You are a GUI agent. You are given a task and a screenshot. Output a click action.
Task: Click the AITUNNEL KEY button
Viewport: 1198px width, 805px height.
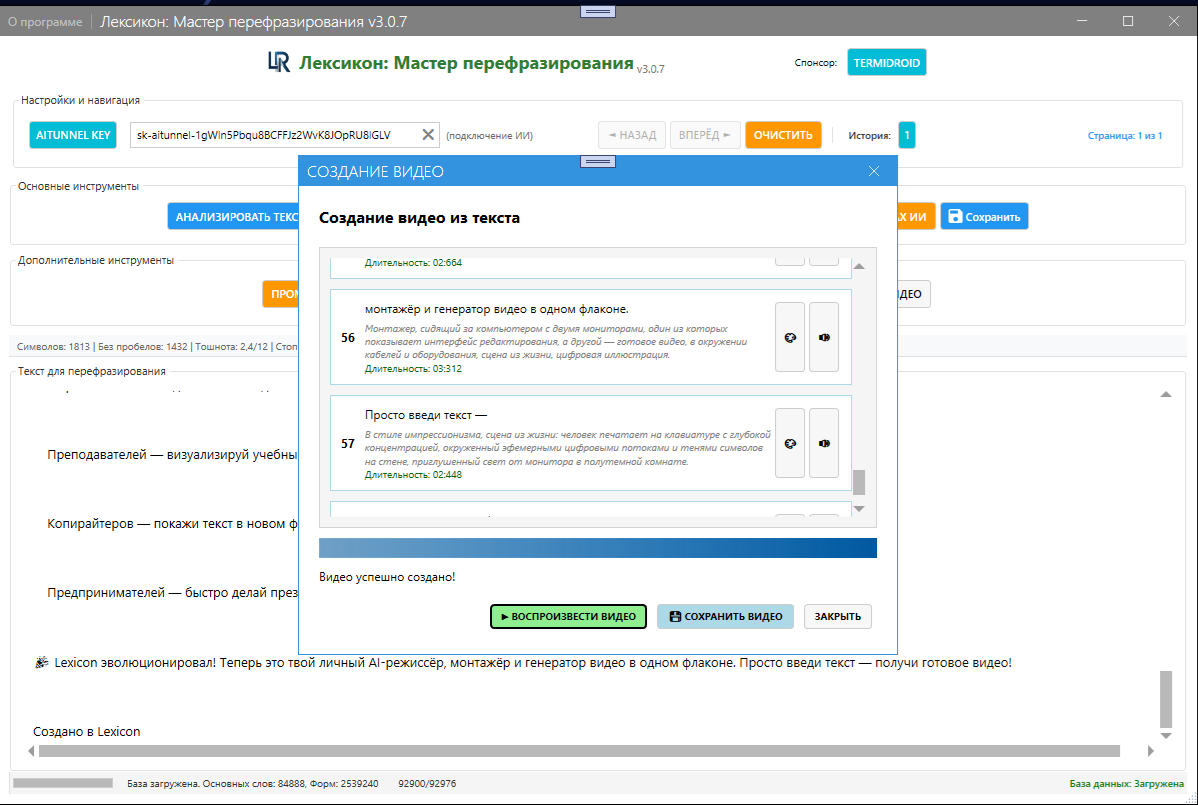pos(73,135)
